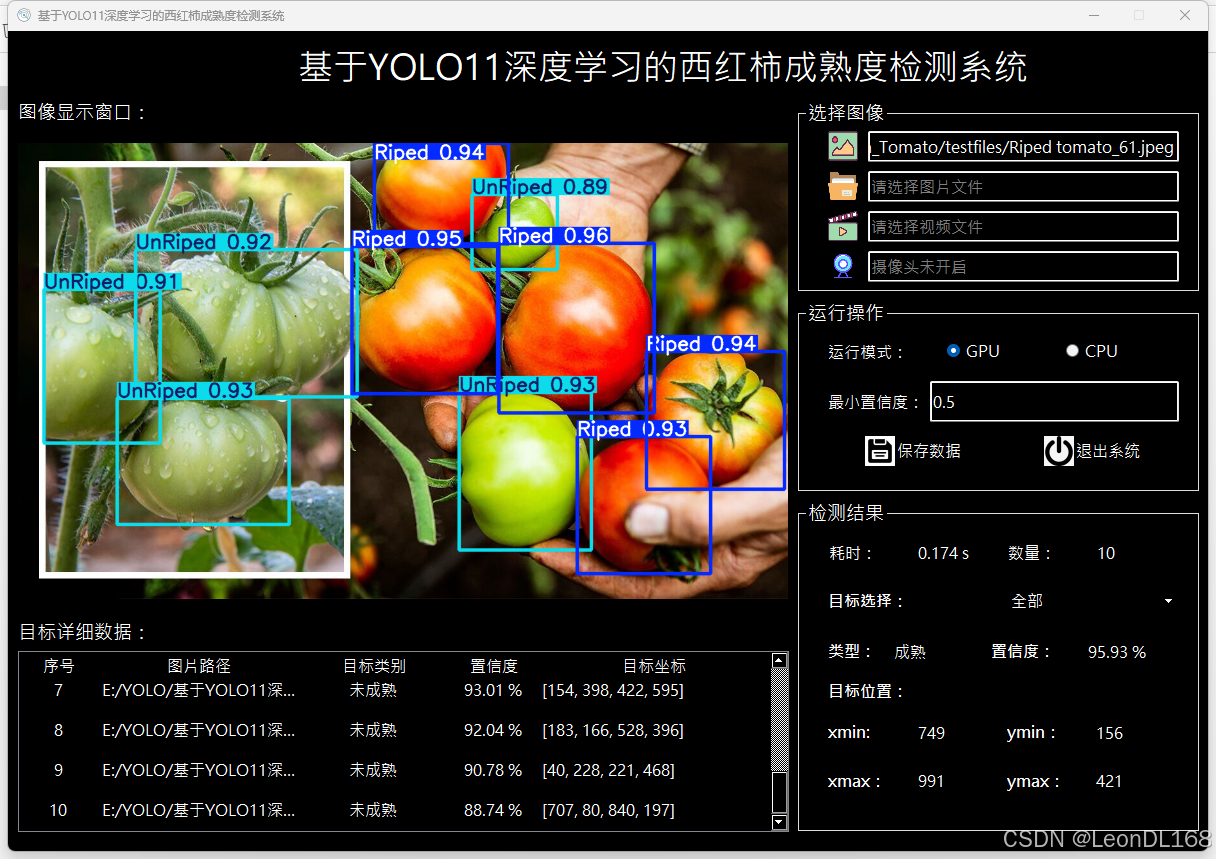Click the application logo in the title bar
The width and height of the screenshot is (1216, 859).
22,15
